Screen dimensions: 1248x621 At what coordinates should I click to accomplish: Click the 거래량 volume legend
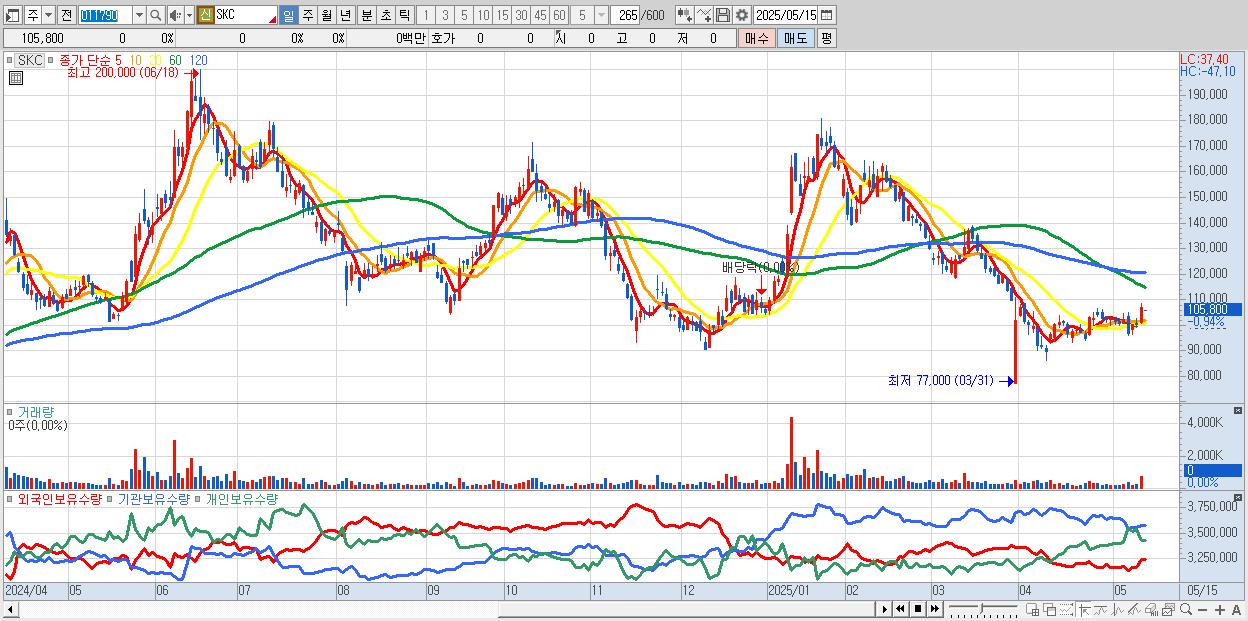pyautogui.click(x=34, y=412)
